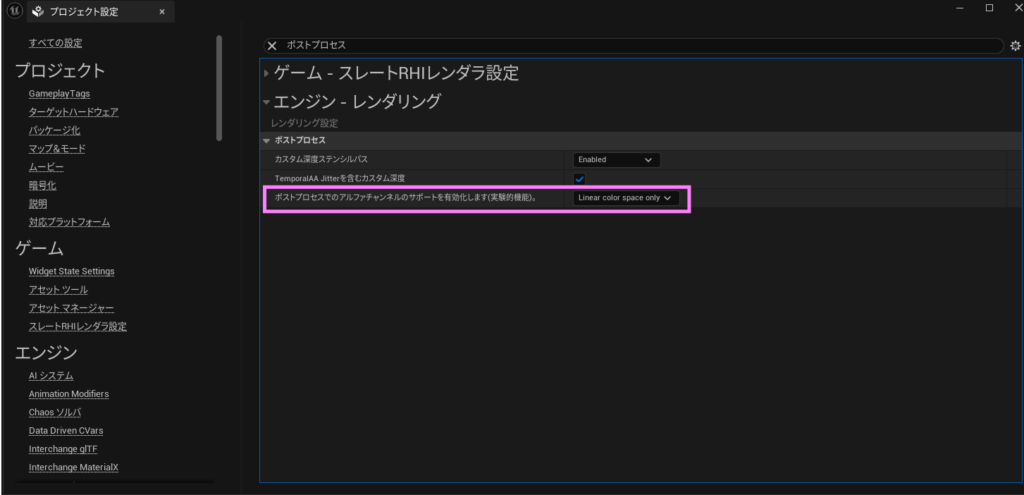Open スレートRHIレンダラ設定 in sidebar
1024x495 pixels.
coord(78,327)
